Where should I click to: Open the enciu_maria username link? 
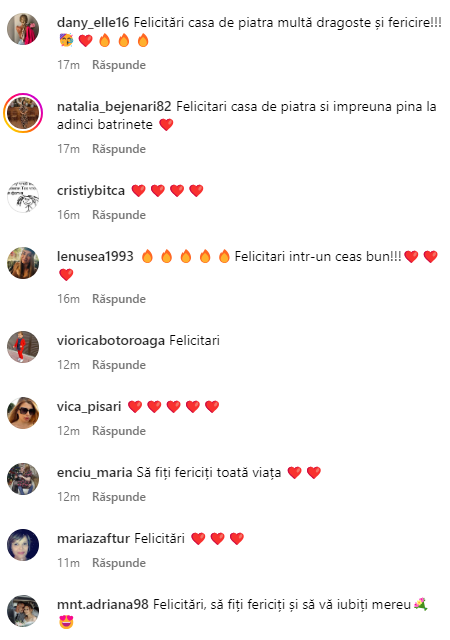point(94,473)
